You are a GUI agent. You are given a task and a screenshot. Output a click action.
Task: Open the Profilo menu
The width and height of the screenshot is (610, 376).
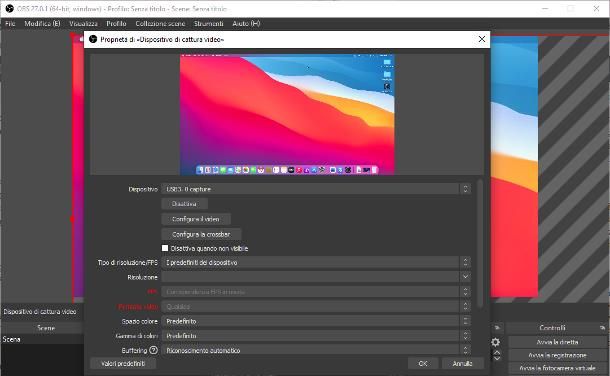[116, 24]
